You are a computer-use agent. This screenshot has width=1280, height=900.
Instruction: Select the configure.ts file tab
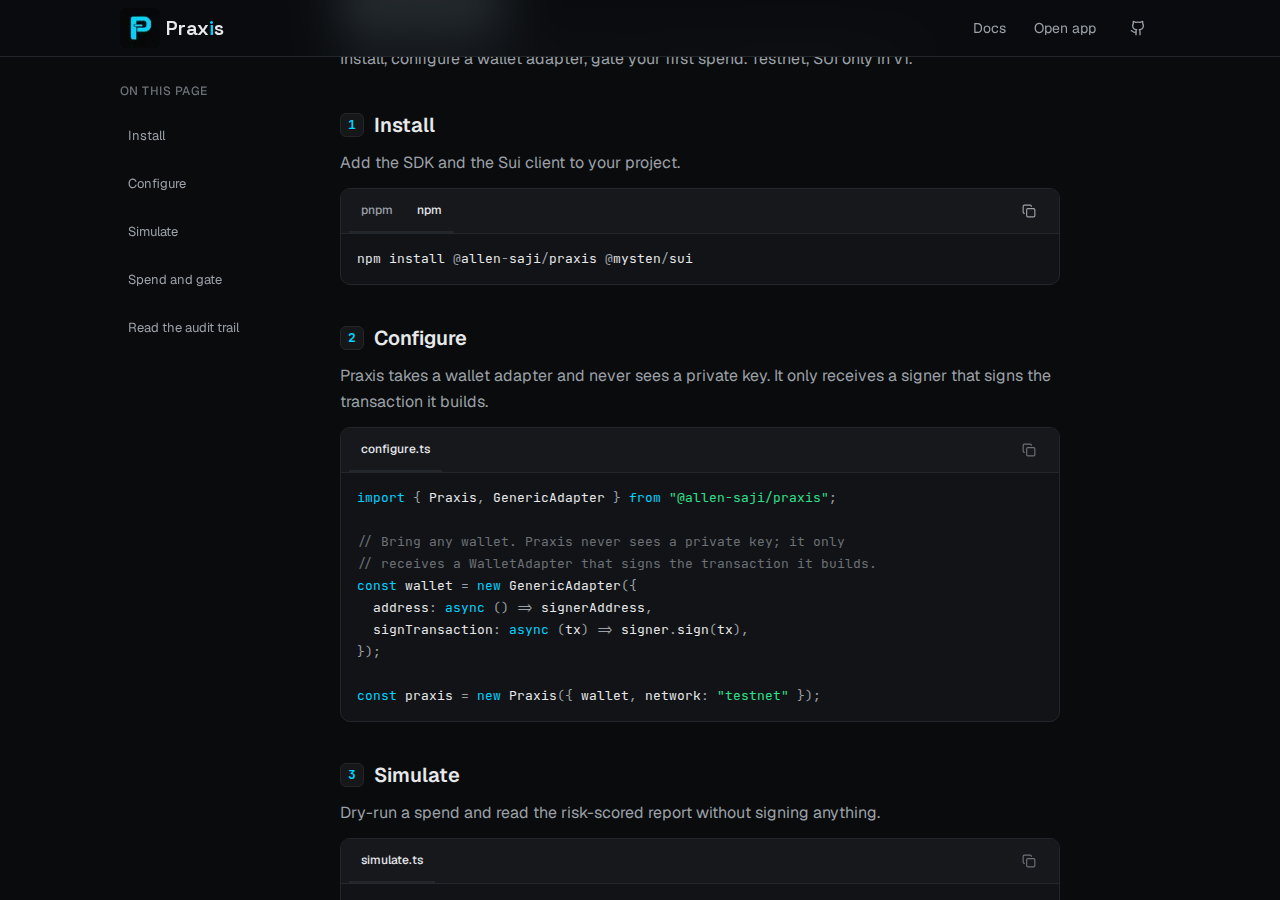tap(396, 449)
